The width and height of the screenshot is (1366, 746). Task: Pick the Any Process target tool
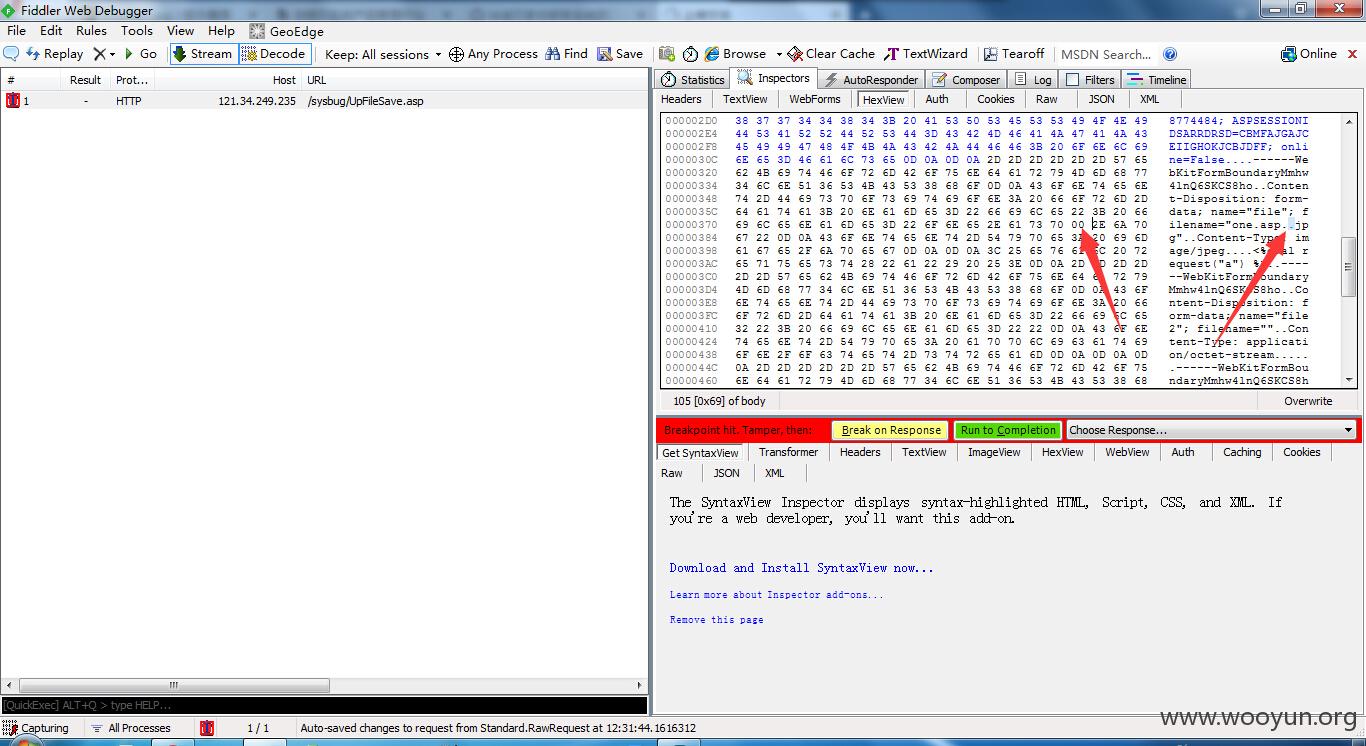[493, 54]
